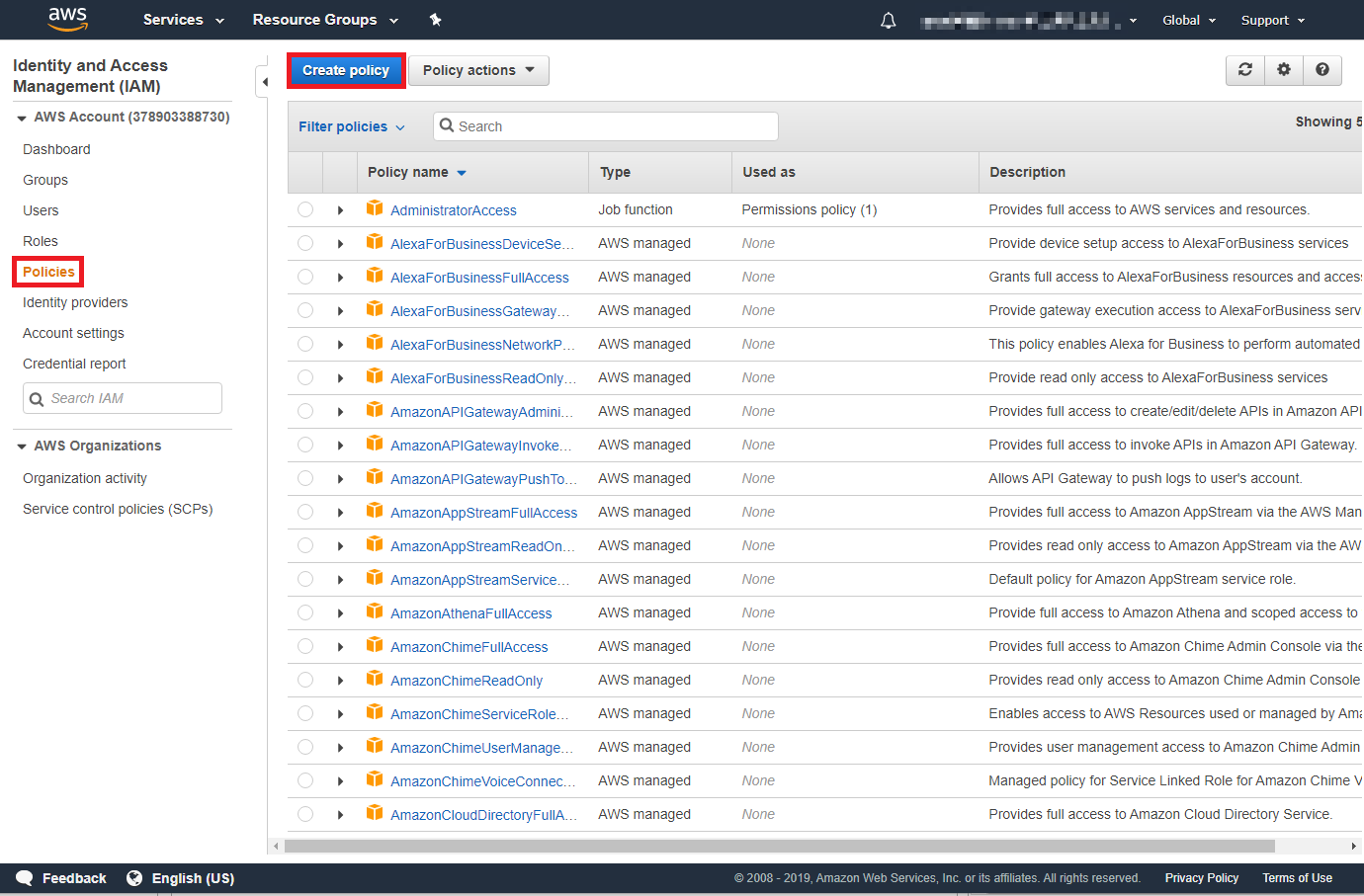Viewport: 1364px width, 896px height.
Task: Click the help question mark icon
Action: click(x=1322, y=70)
